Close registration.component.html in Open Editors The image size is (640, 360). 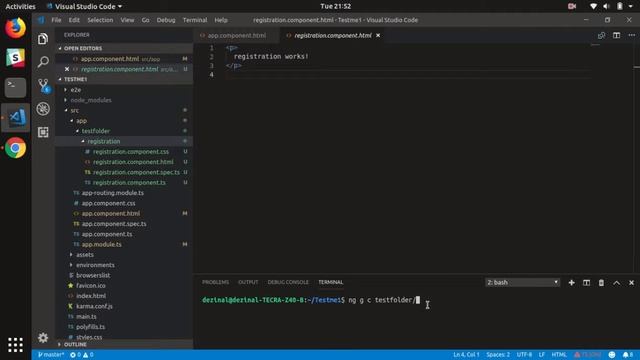(x=67, y=69)
